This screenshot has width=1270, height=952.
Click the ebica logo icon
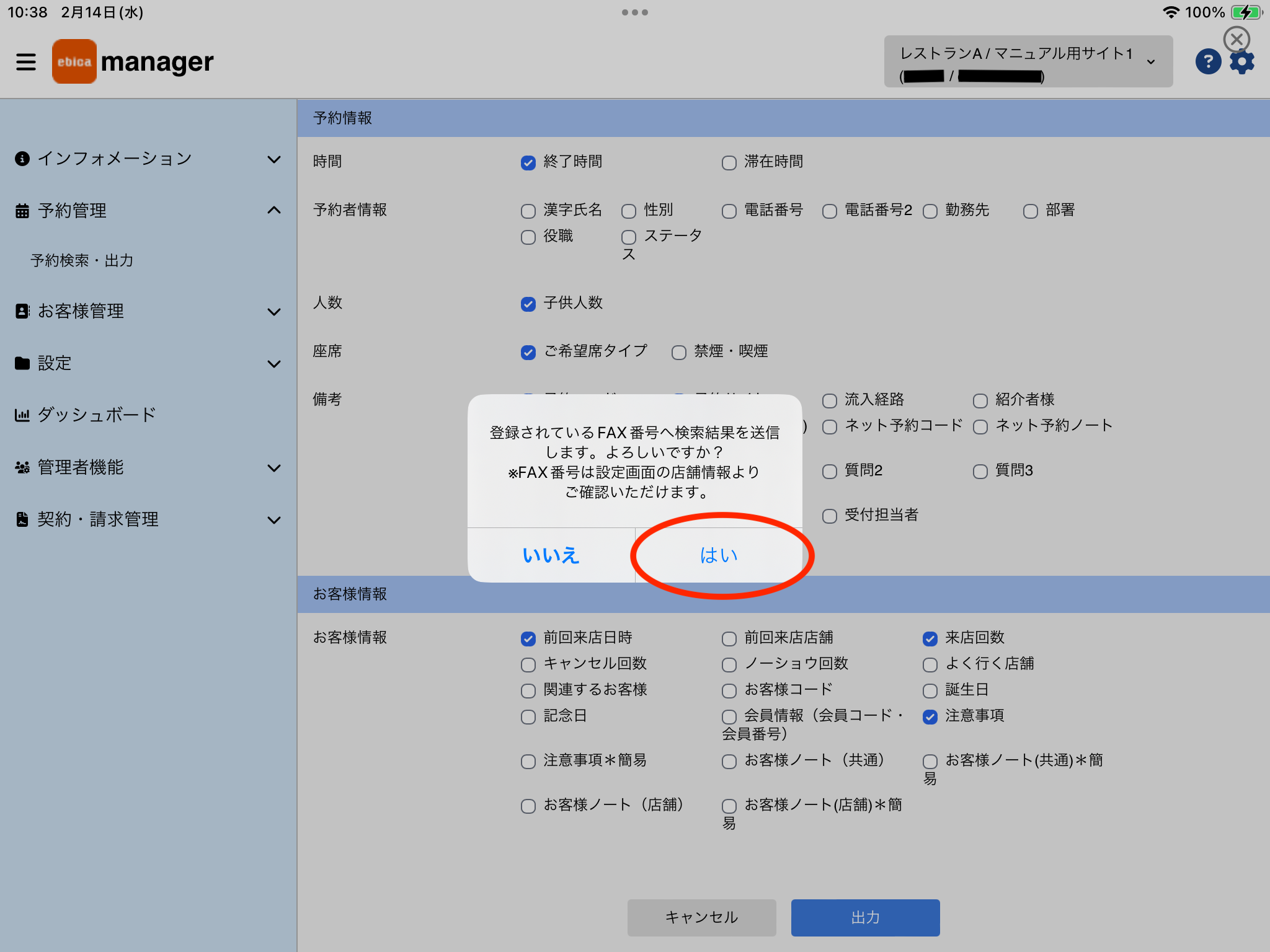pos(74,61)
